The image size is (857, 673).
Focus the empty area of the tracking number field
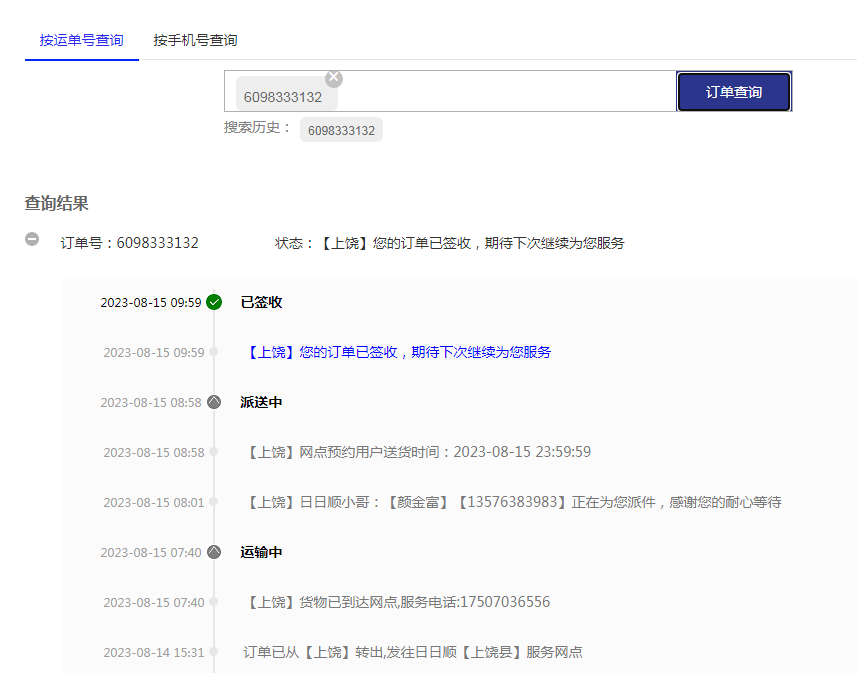tap(505, 92)
